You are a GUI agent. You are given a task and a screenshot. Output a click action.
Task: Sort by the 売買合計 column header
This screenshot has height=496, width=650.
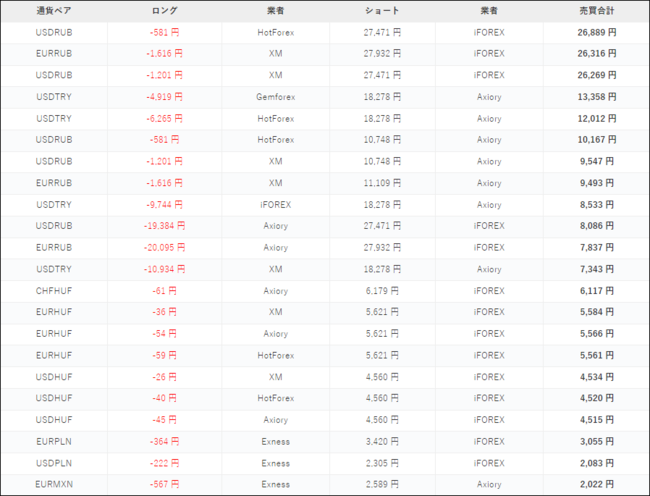pyautogui.click(x=597, y=11)
